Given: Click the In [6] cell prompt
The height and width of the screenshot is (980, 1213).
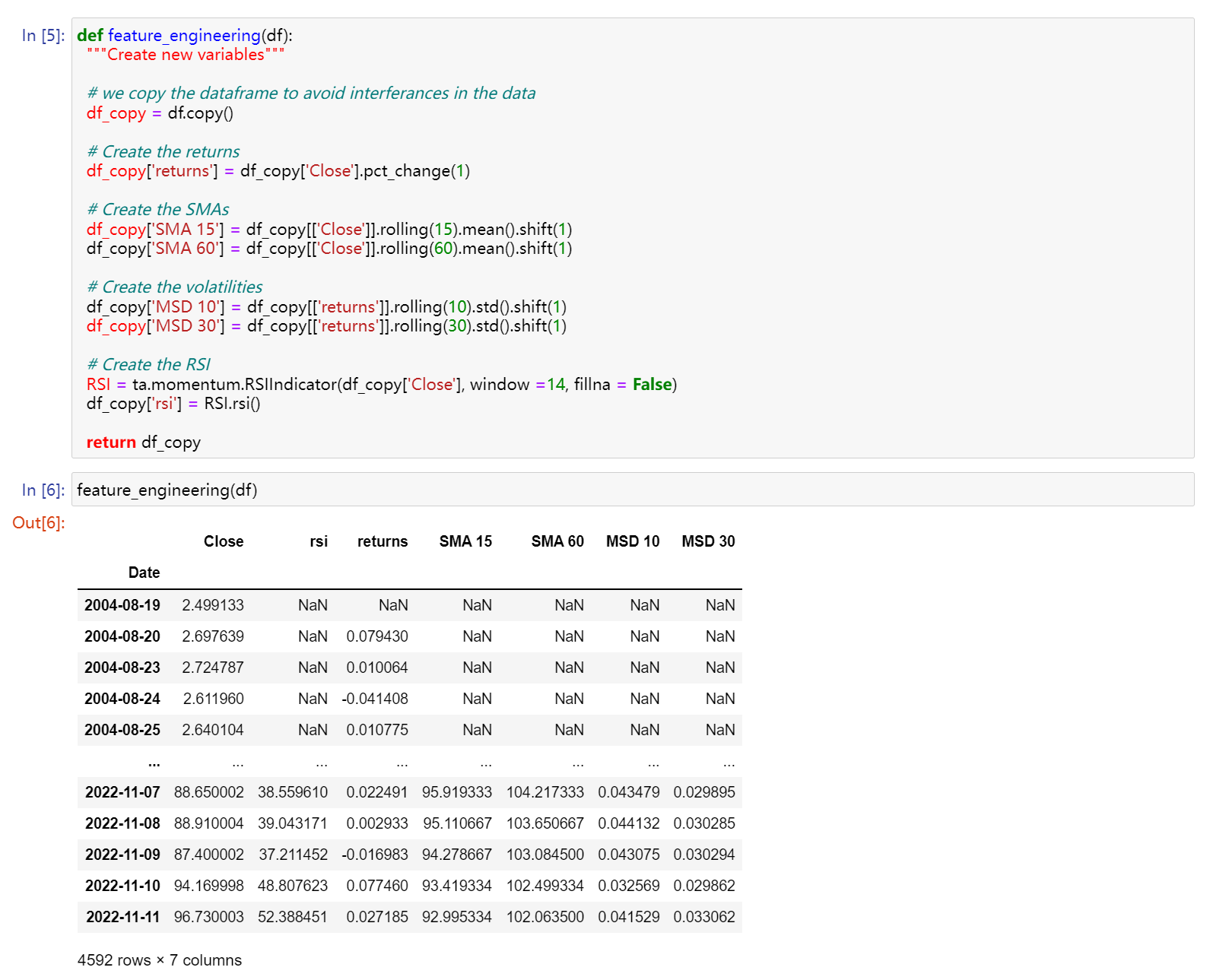Looking at the screenshot, I should point(43,490).
